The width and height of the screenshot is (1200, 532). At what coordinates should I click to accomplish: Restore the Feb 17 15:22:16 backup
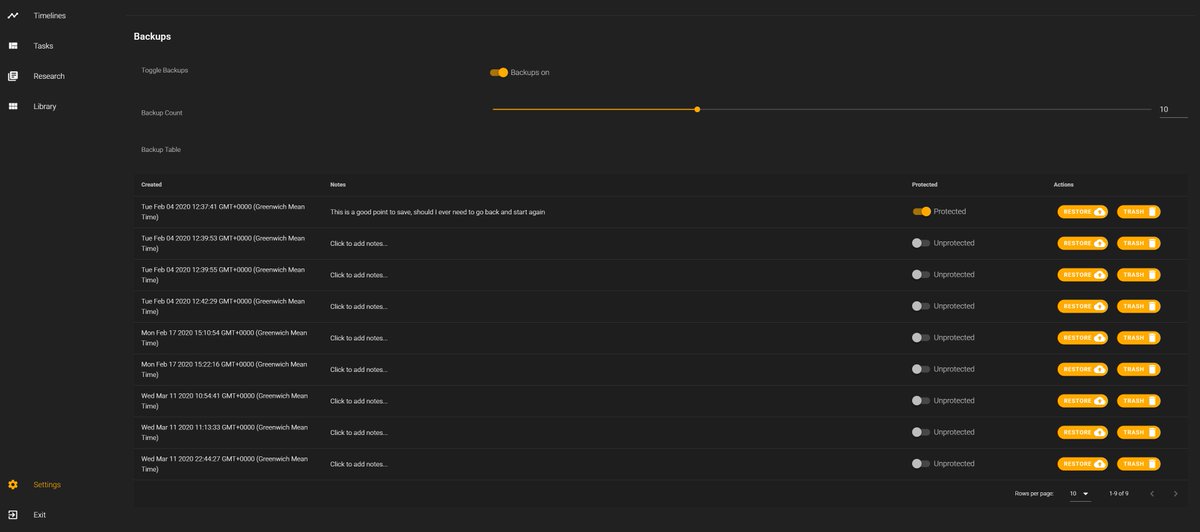pyautogui.click(x=1083, y=369)
